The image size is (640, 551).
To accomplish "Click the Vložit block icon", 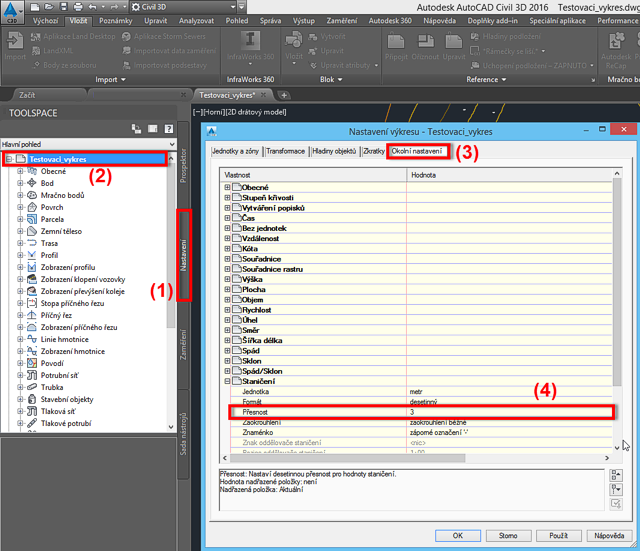I will click(x=293, y=40).
